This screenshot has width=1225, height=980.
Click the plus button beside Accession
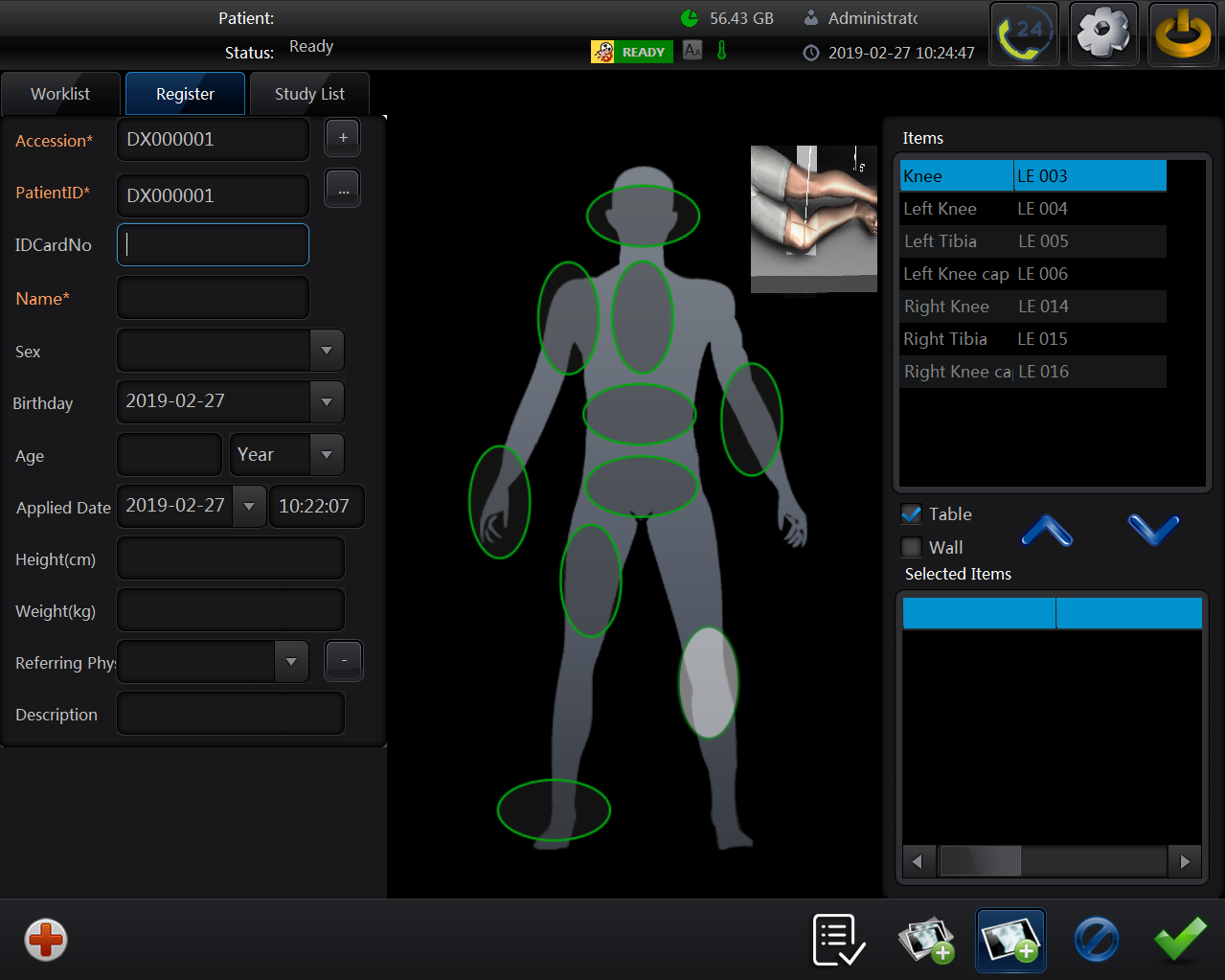(x=343, y=138)
